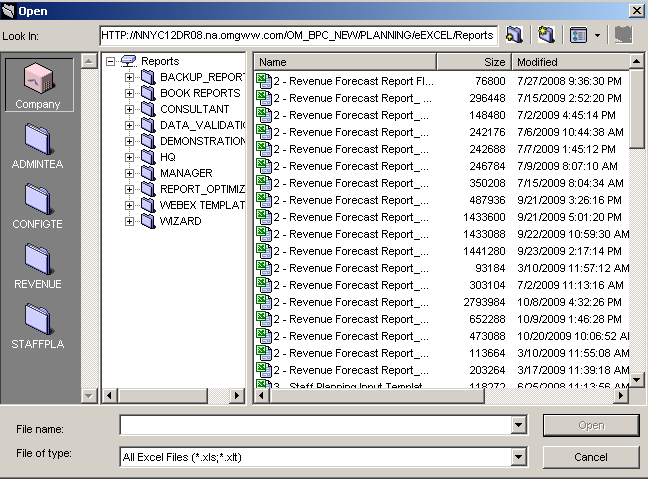The height and width of the screenshot is (480, 648).
Task: Open the REVENUE folder shortcut
Action: click(x=37, y=265)
